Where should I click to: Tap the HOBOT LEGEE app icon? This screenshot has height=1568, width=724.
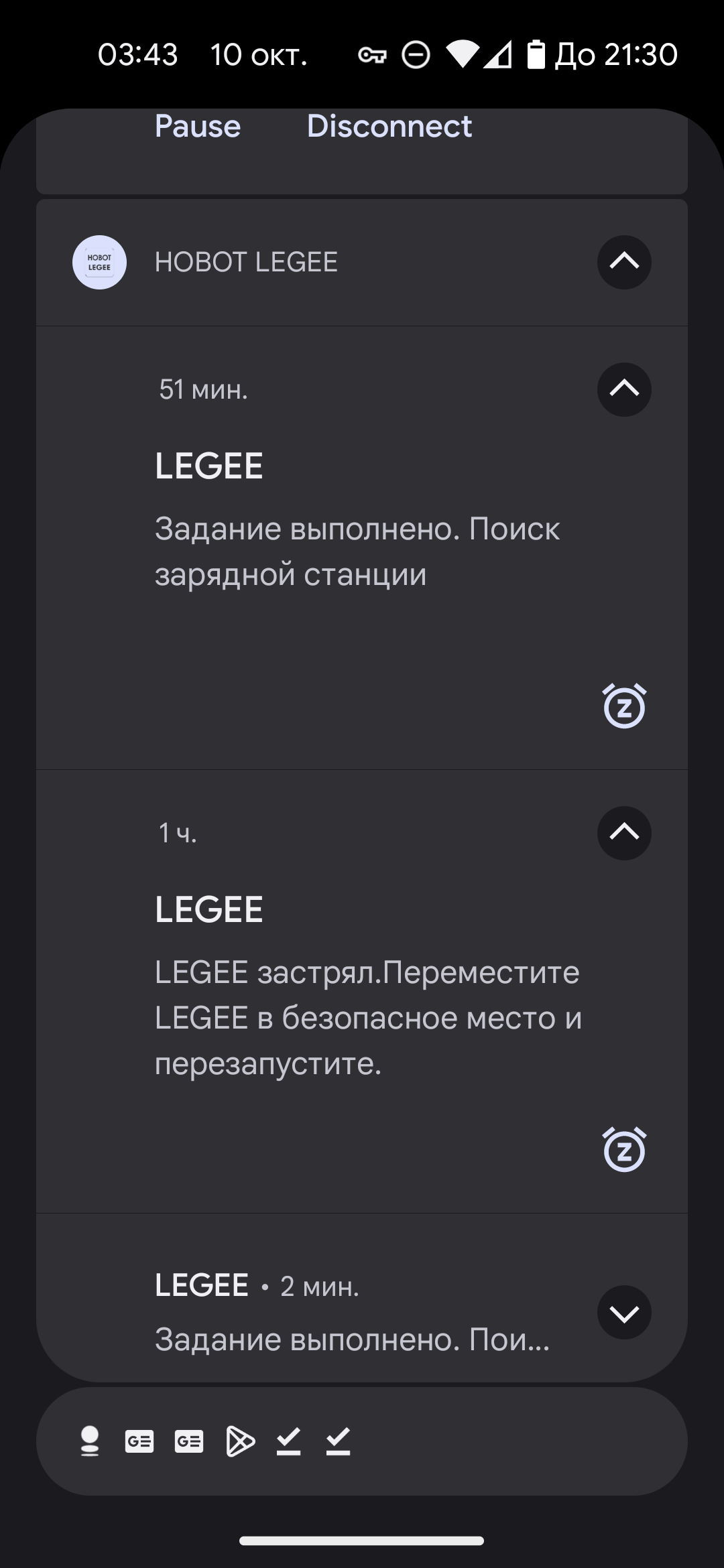pos(99,262)
